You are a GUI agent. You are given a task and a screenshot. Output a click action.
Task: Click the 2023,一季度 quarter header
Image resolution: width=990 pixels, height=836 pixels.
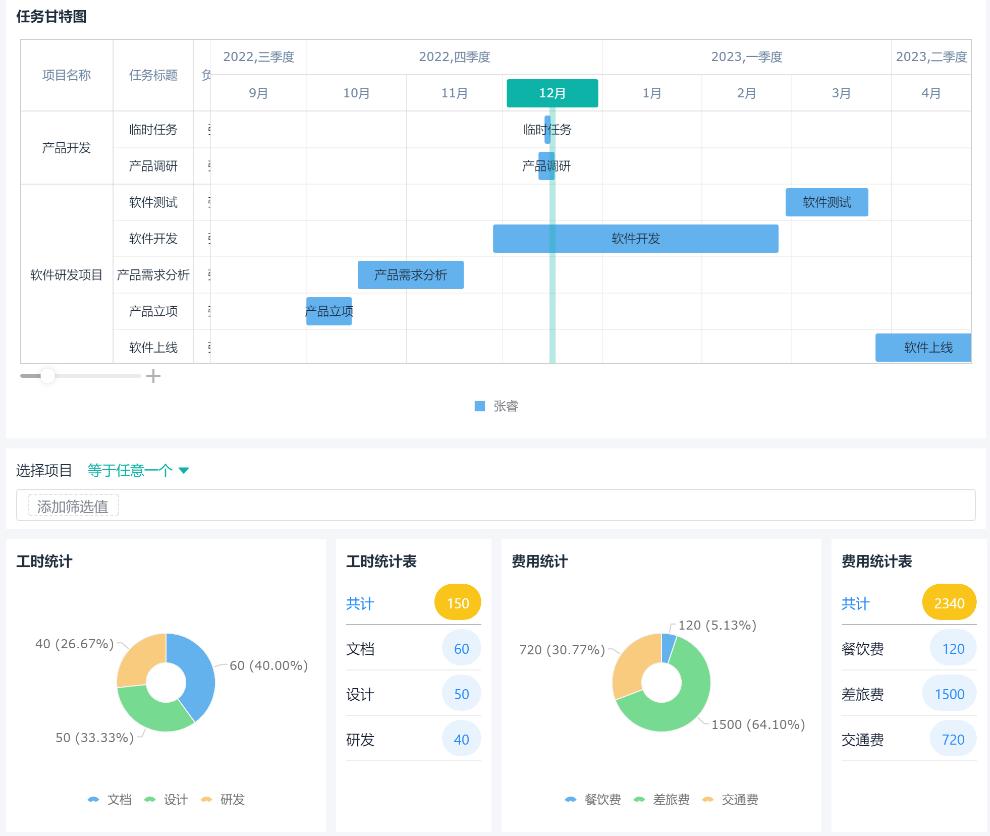[x=746, y=57]
